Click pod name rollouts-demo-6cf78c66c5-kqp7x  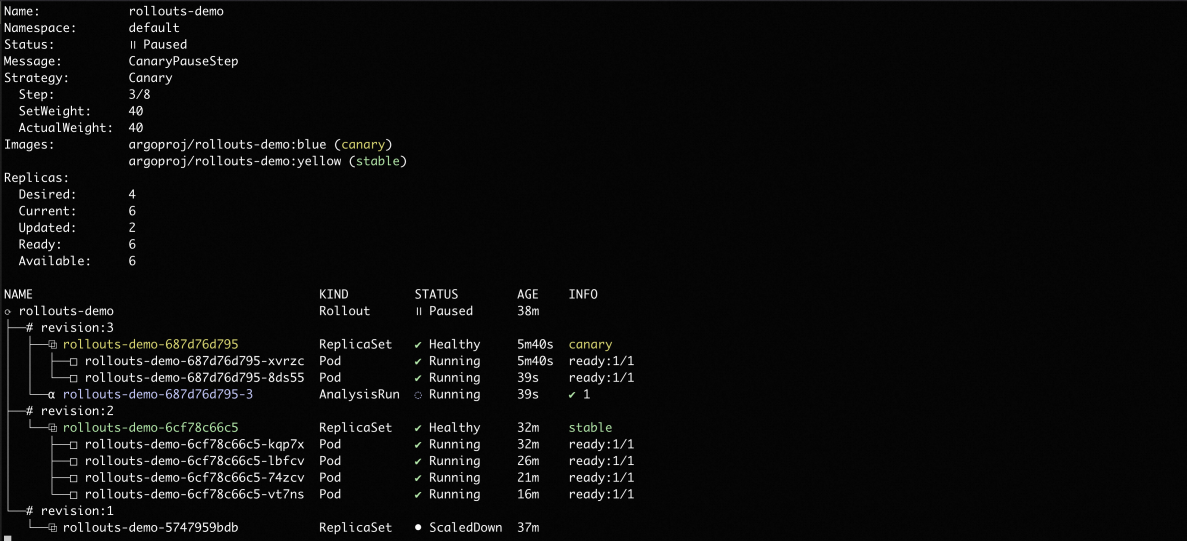195,444
